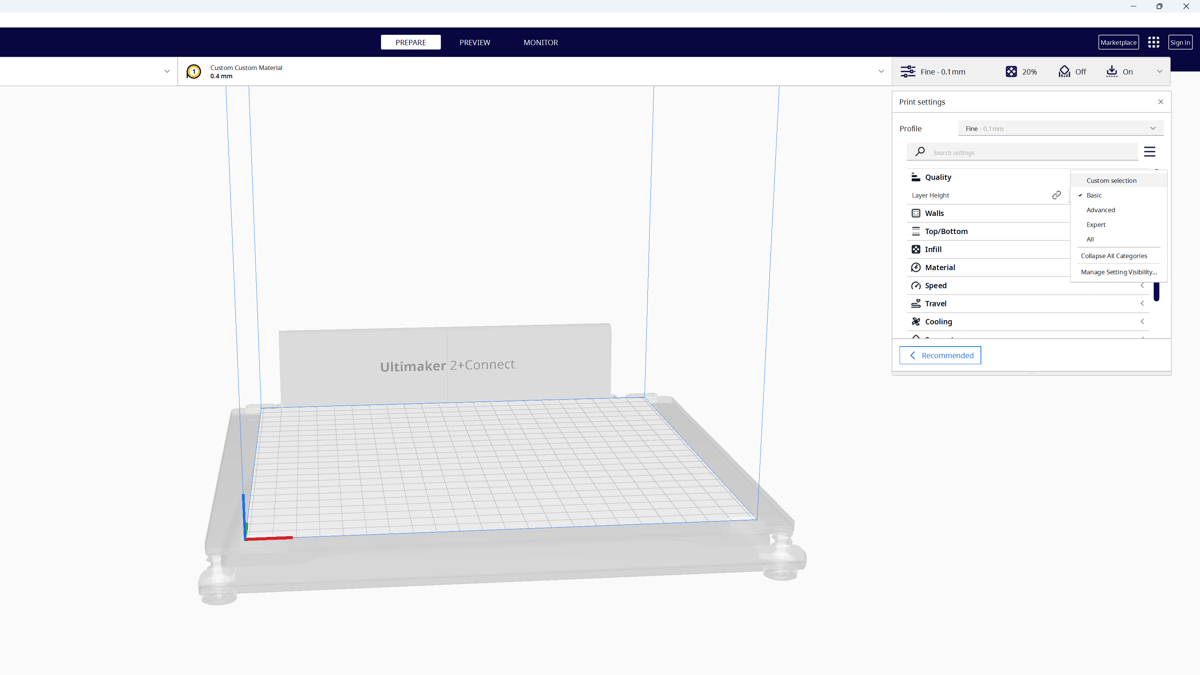1200x675 pixels.
Task: Click the Top/Bottom category icon
Action: [915, 231]
